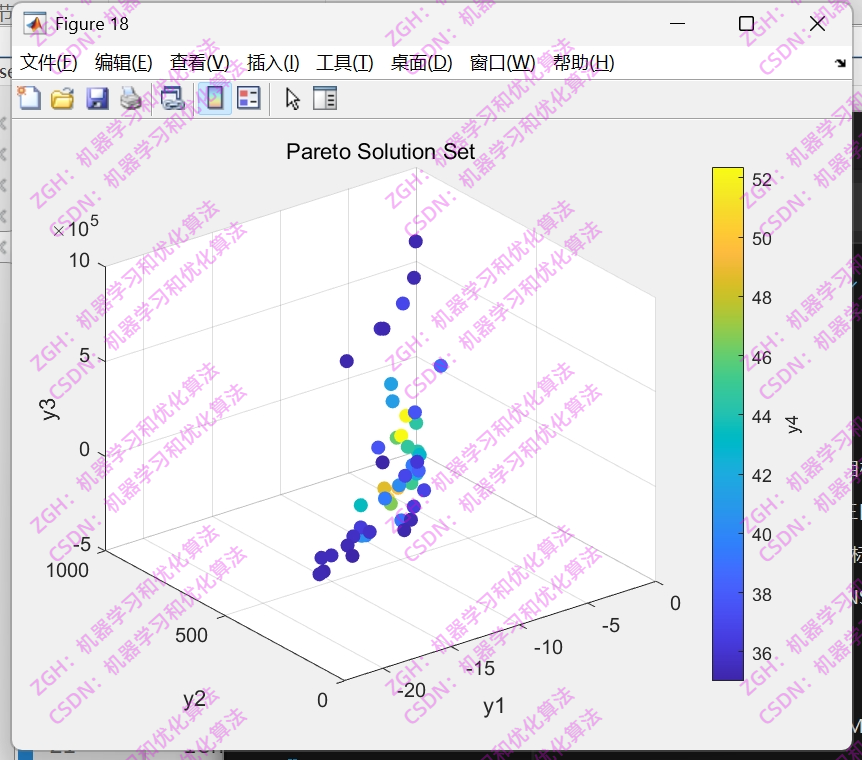This screenshot has width=862, height=760.
Task: Open a saved figure file
Action: pos(62,98)
